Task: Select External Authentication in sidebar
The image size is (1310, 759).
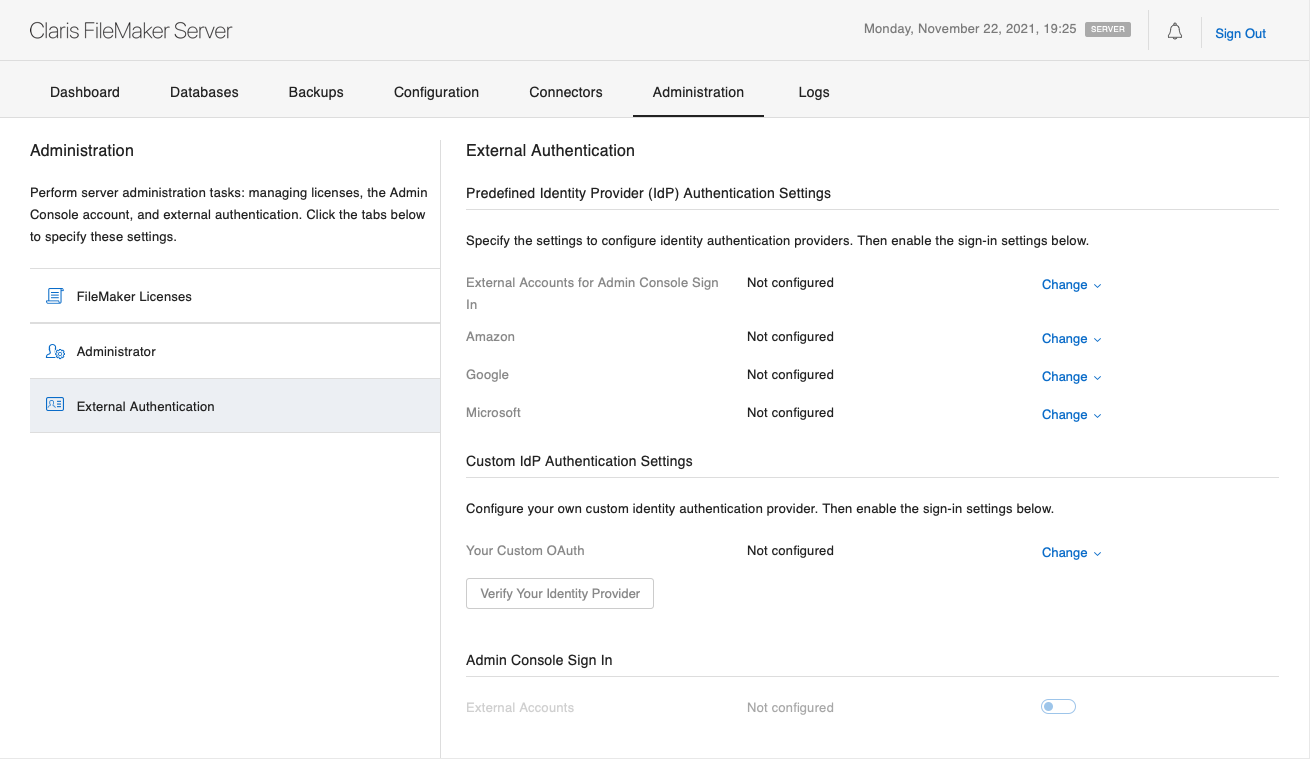Action: tap(235, 406)
